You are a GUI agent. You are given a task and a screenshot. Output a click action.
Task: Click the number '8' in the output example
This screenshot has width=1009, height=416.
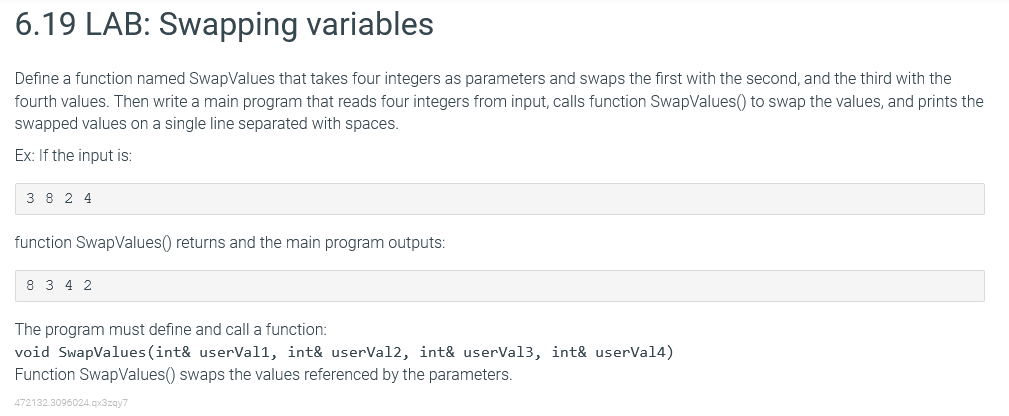30,285
